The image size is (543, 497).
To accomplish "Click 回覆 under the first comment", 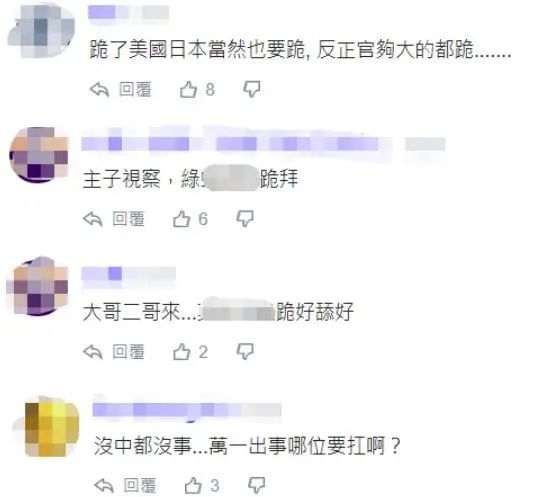I will coord(135,89).
